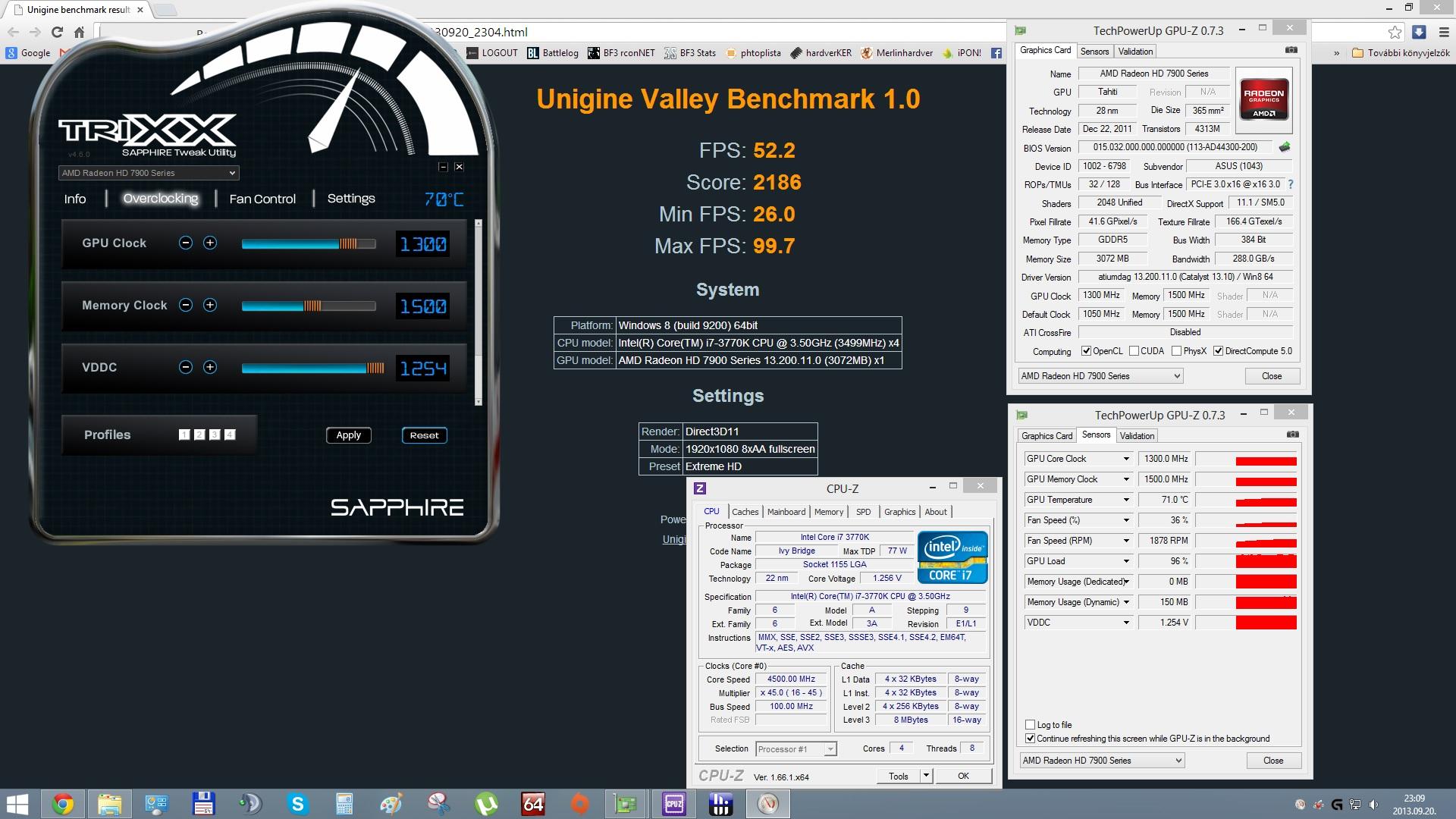Click the TRIXX overclocking panel scrollbar
The height and width of the screenshot is (819, 1456).
(x=479, y=312)
